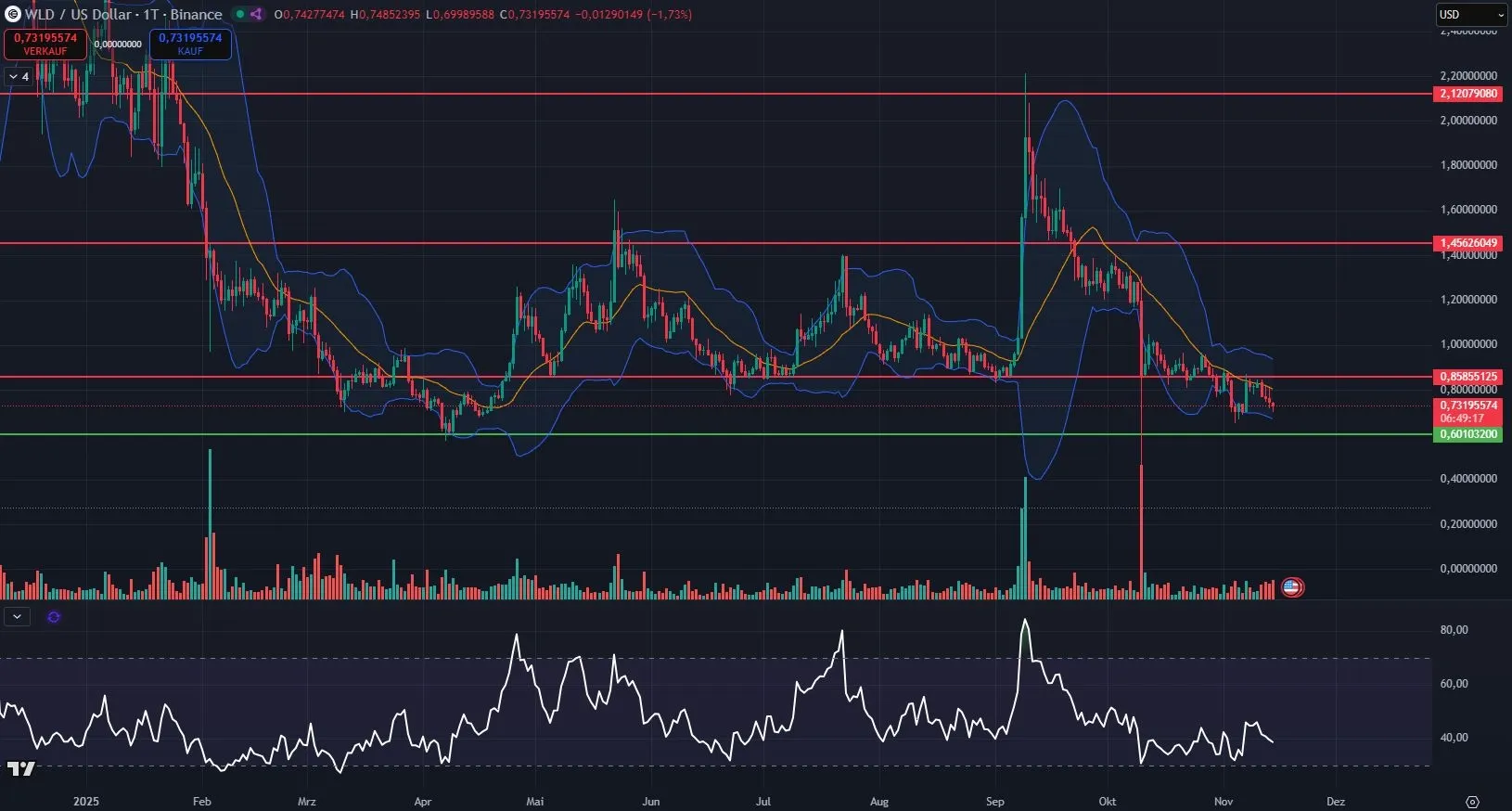This screenshot has height=811, width=1512.
Task: Open the USD currency dropdown
Action: pyautogui.click(x=1471, y=14)
